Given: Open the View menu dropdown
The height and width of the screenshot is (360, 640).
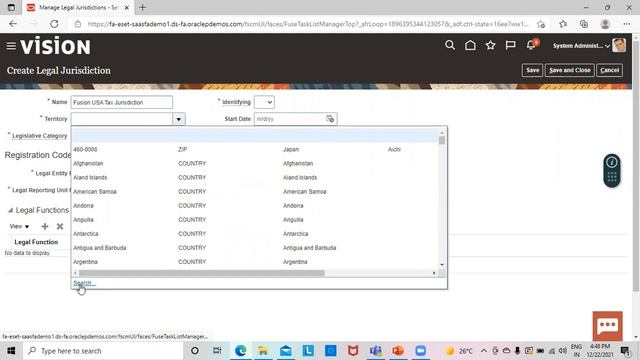Looking at the screenshot, I should tap(19, 226).
